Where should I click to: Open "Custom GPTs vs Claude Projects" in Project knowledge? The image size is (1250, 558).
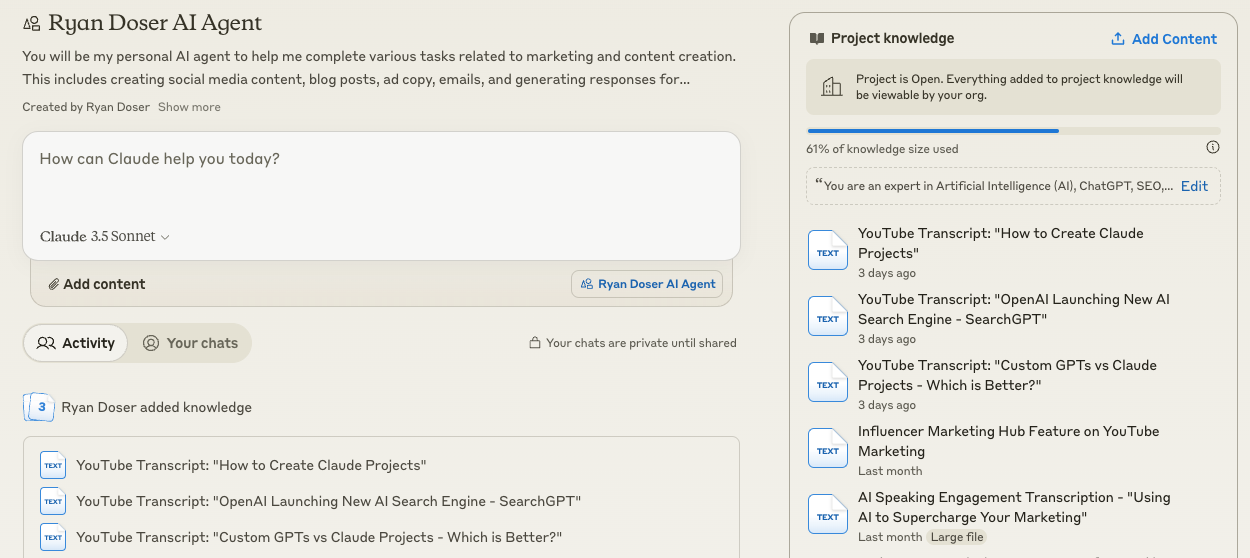tap(1007, 375)
